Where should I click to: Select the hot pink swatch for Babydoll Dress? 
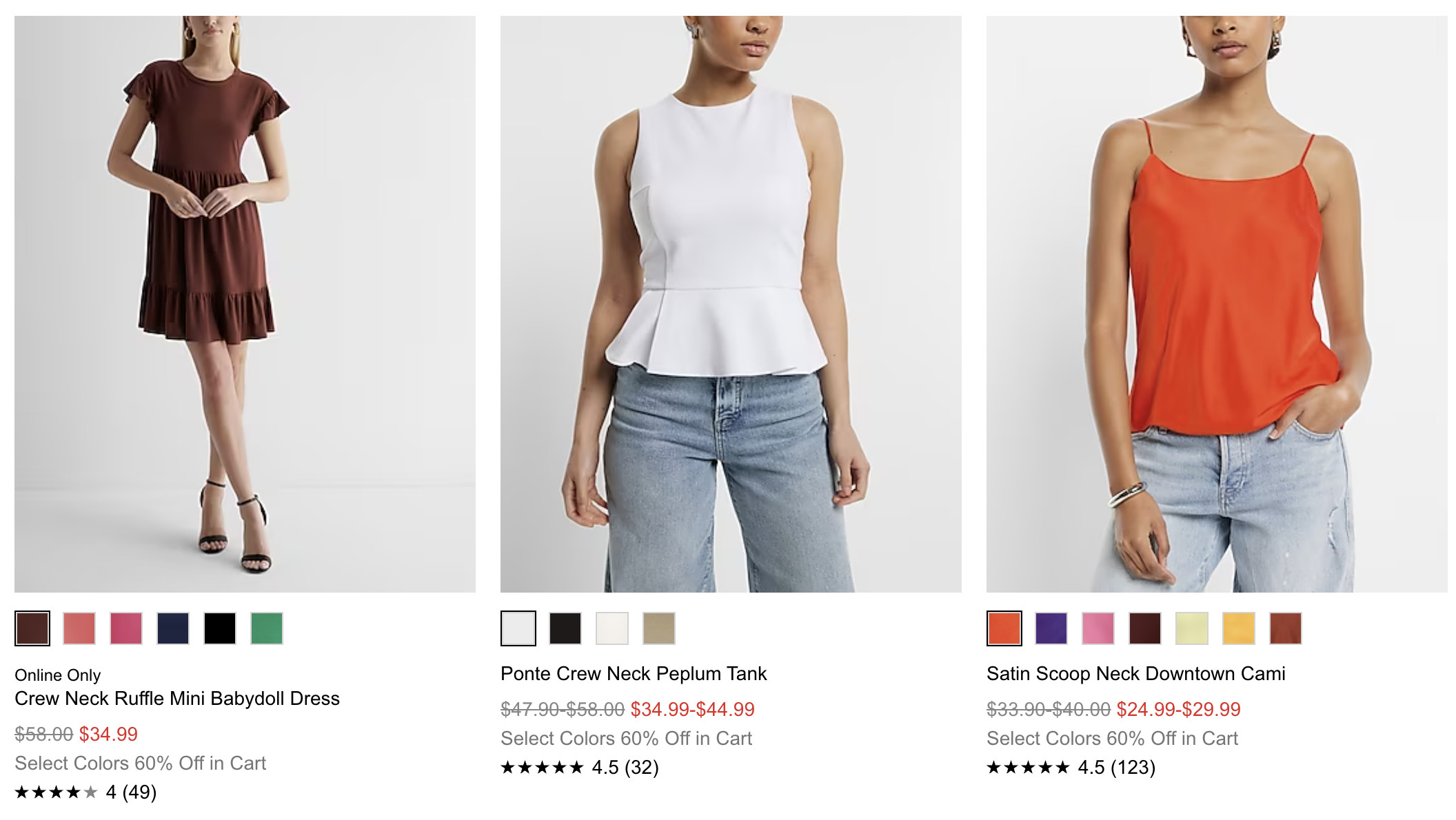click(x=126, y=628)
